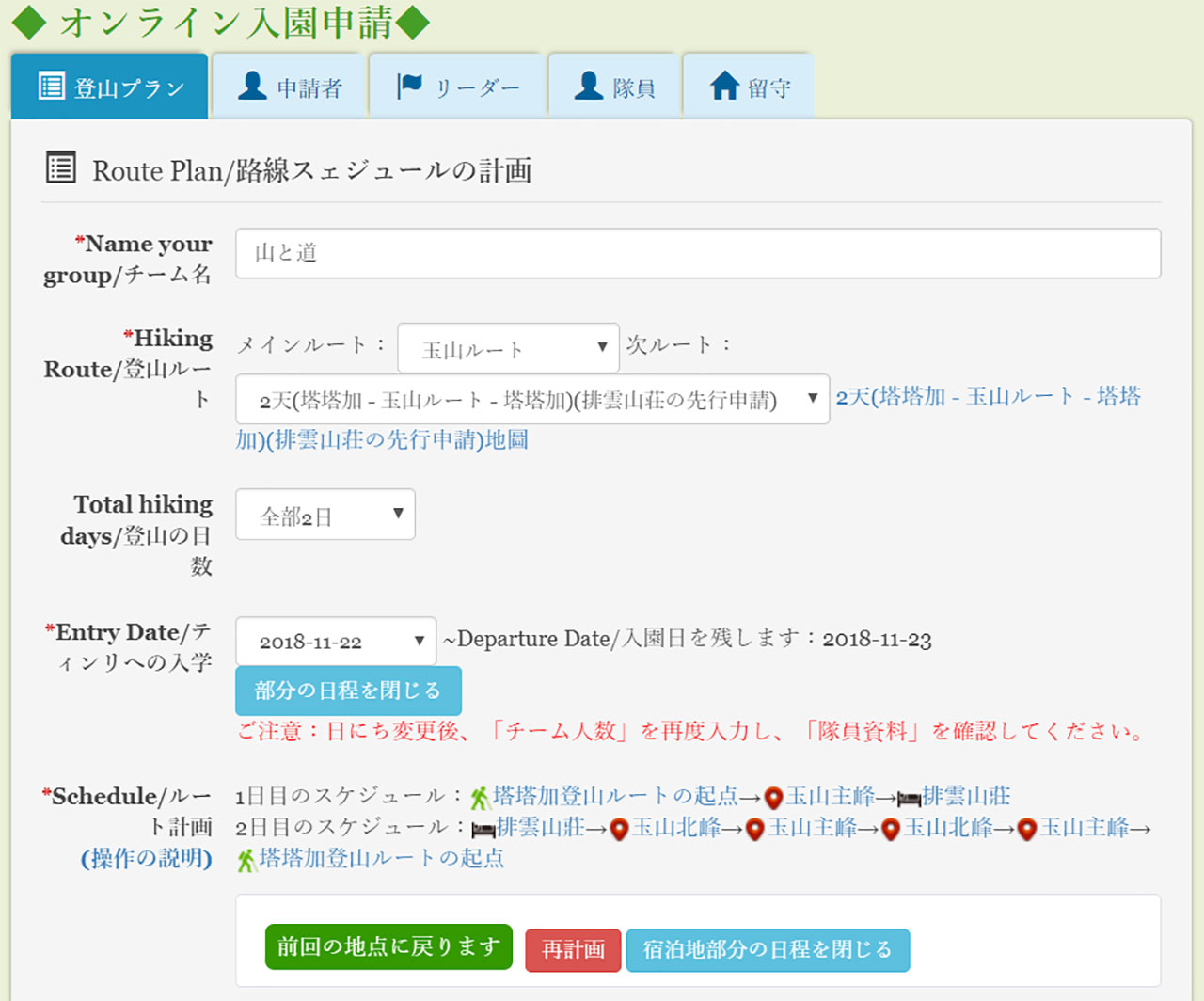This screenshot has width=1204, height=1001.
Task: Expand the 2天 sub-route dropdown
Action: pos(531,400)
